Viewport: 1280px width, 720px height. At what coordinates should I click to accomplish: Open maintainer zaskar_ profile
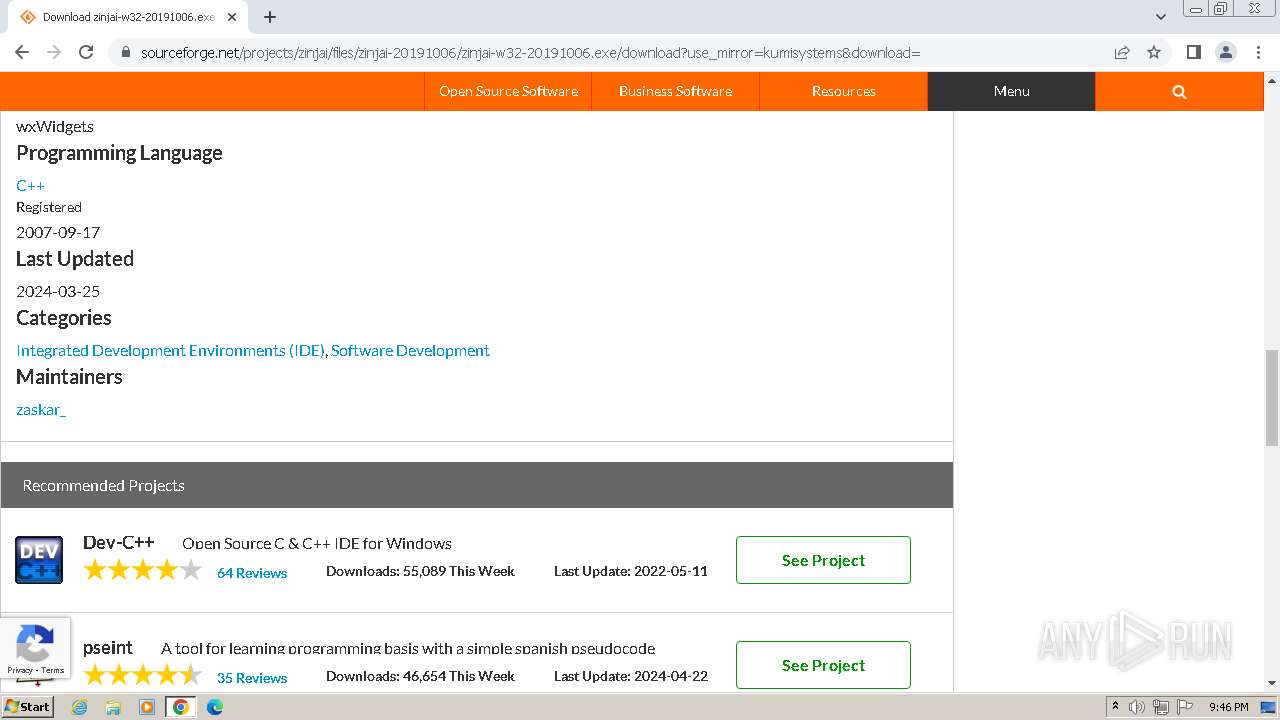click(41, 409)
